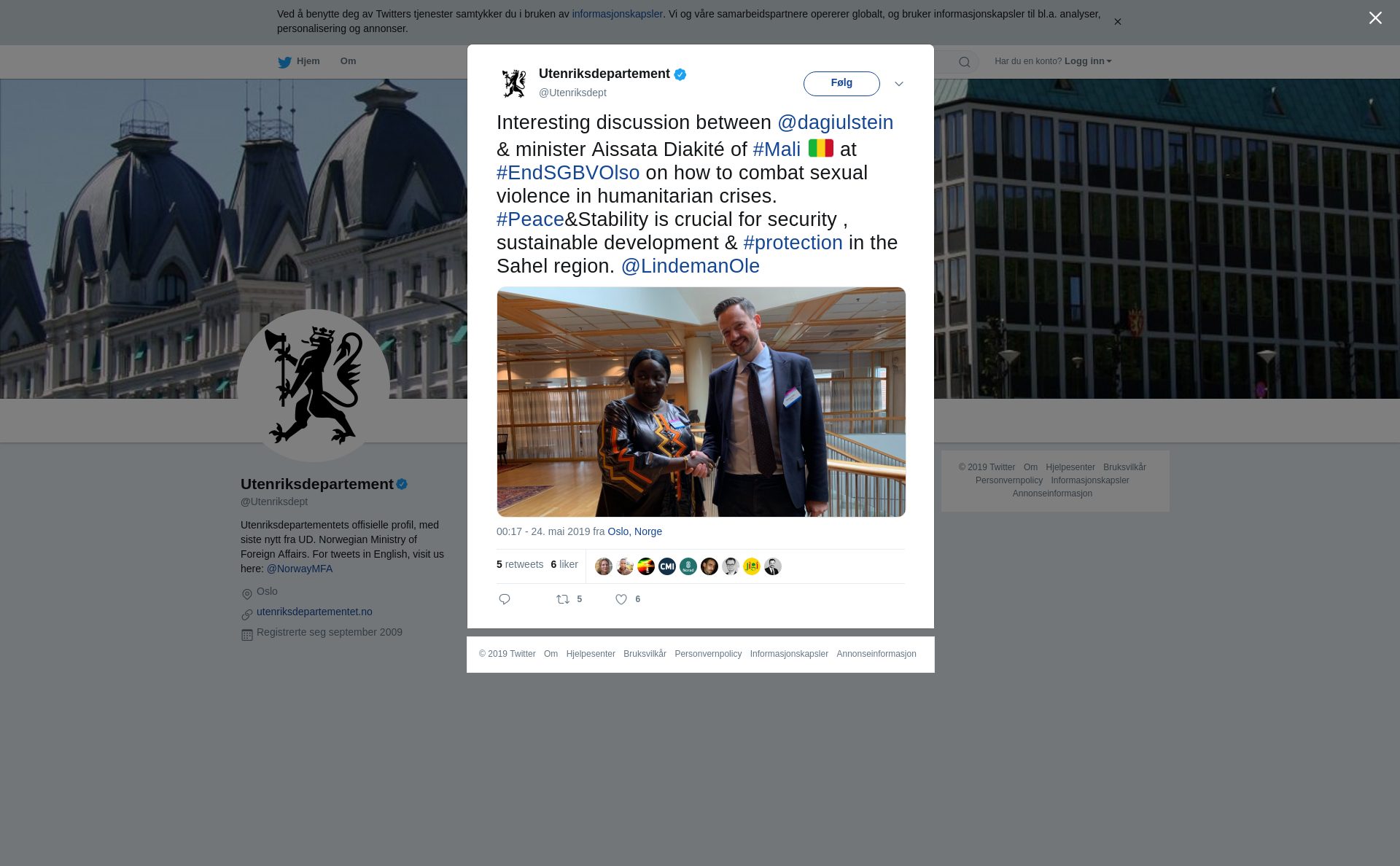Open informasjonskapsler link in cookie banner

[617, 14]
